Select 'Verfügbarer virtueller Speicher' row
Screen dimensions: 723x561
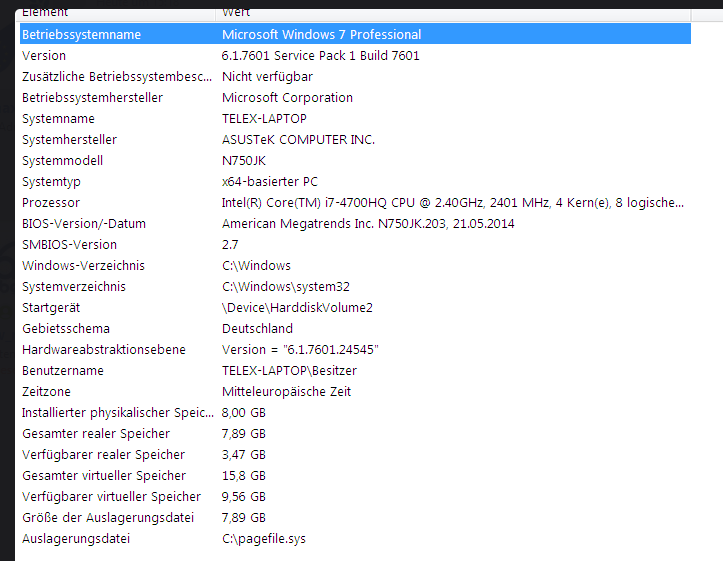tap(355, 497)
